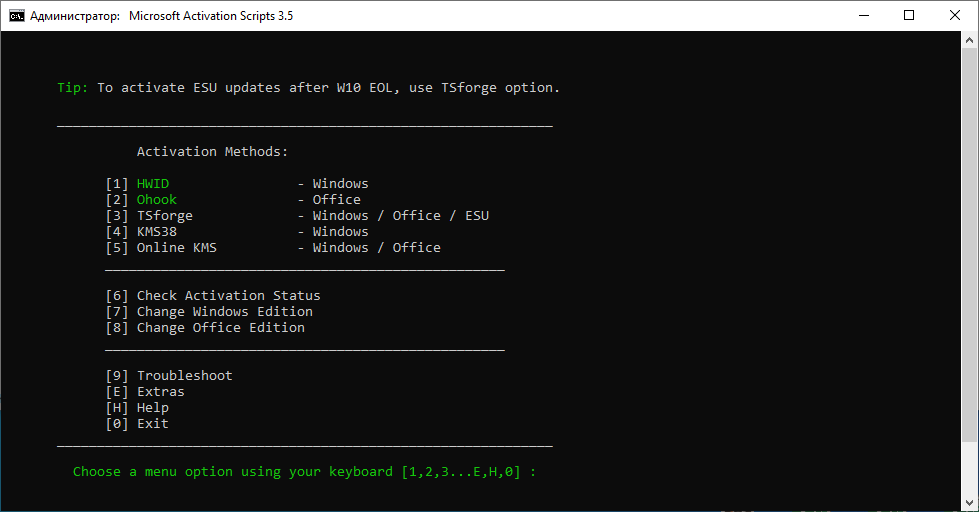Click the cmd icon in the title bar
979x512 pixels.
(17, 16)
